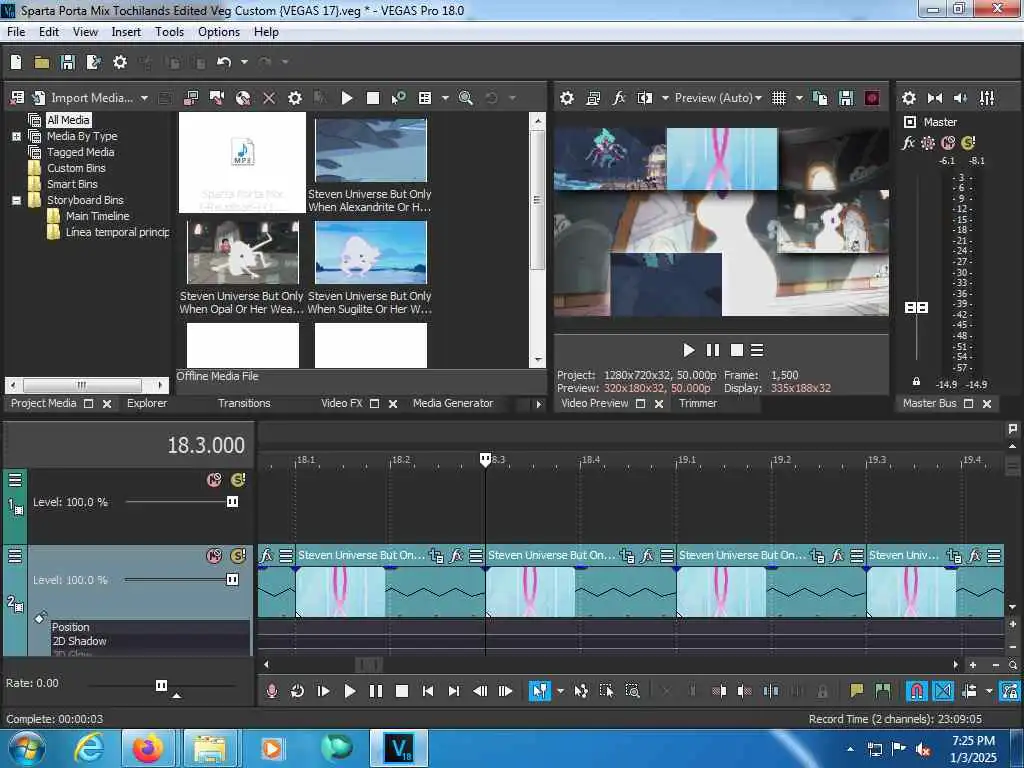The height and width of the screenshot is (768, 1024).
Task: Open the views dropdown in Project Media toolbar
Action: coord(445,98)
